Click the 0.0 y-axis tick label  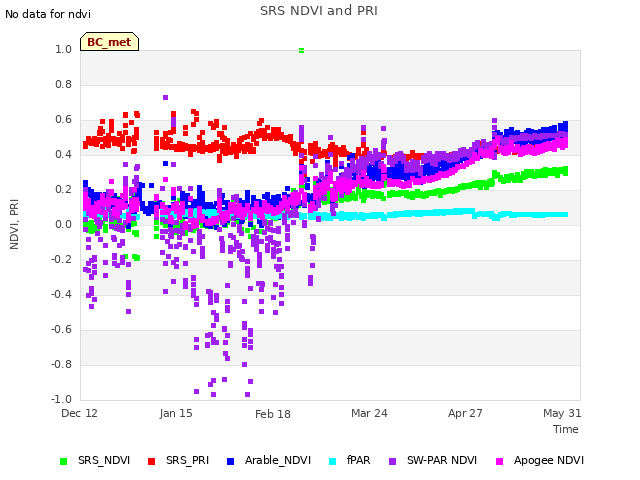tap(63, 224)
